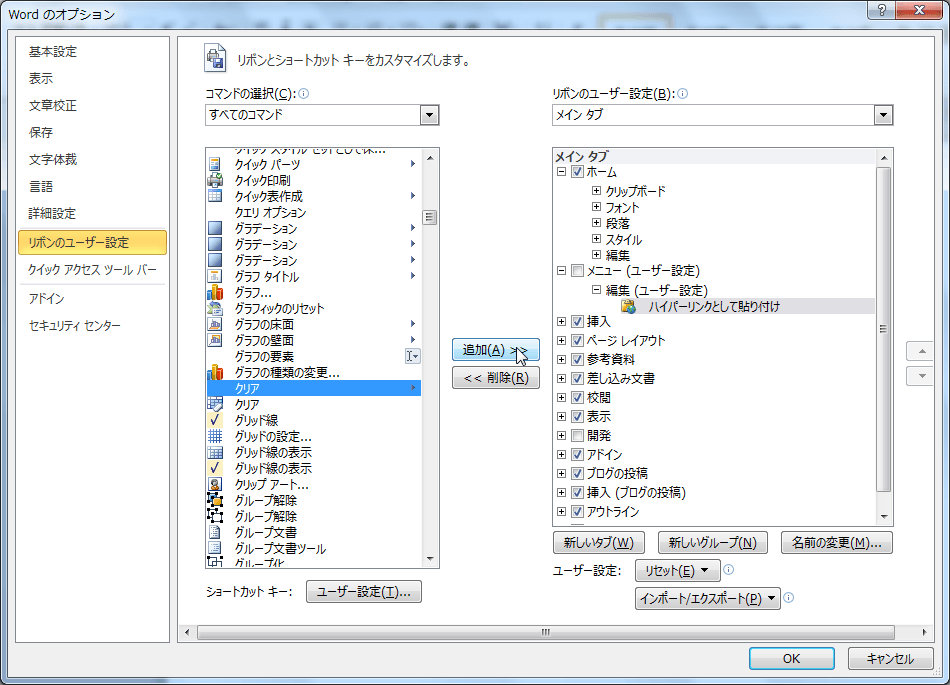Open the コマンドの選択 dropdown
The height and width of the screenshot is (685, 950).
point(430,114)
